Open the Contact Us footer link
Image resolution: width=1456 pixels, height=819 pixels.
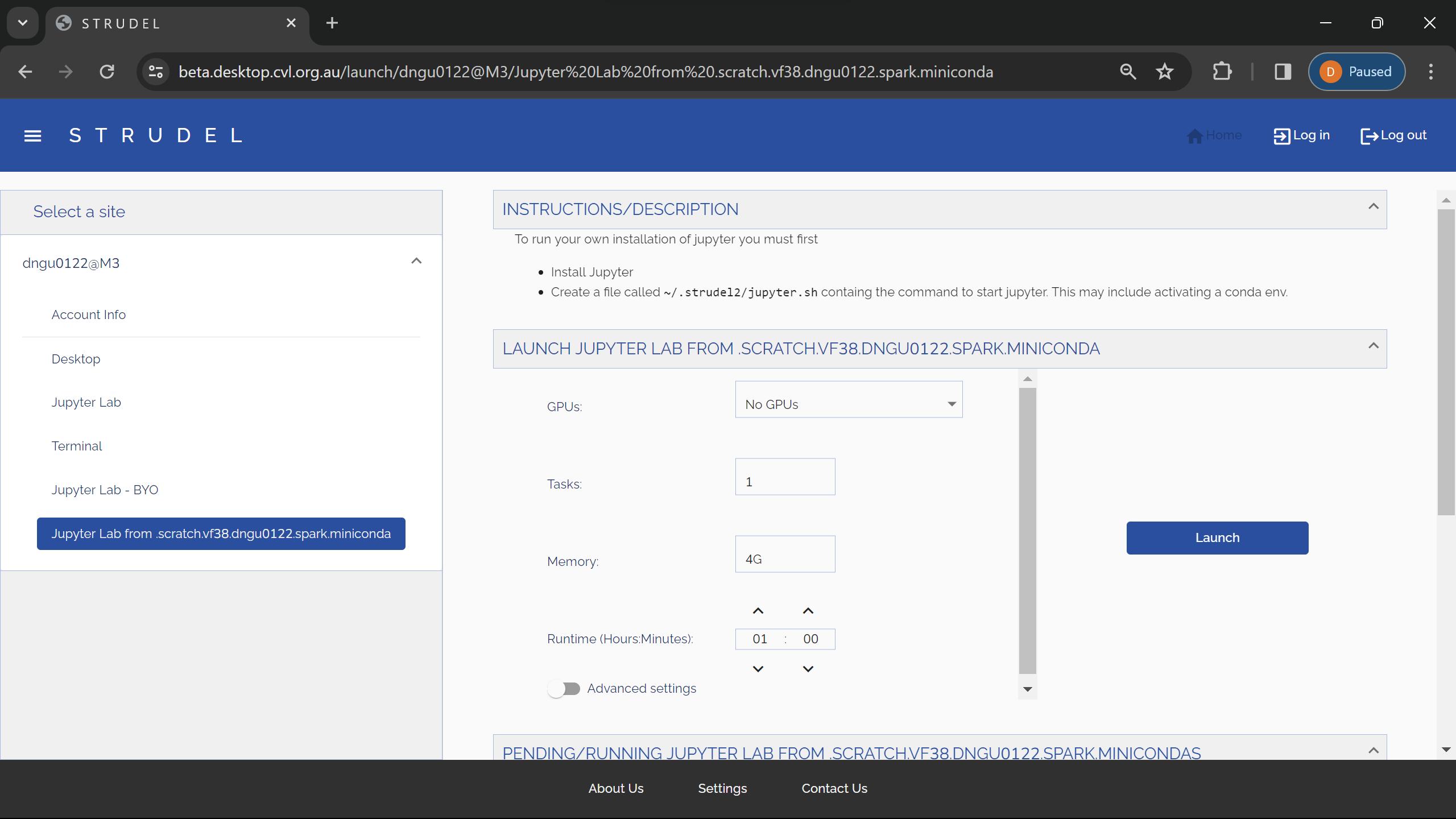click(834, 788)
